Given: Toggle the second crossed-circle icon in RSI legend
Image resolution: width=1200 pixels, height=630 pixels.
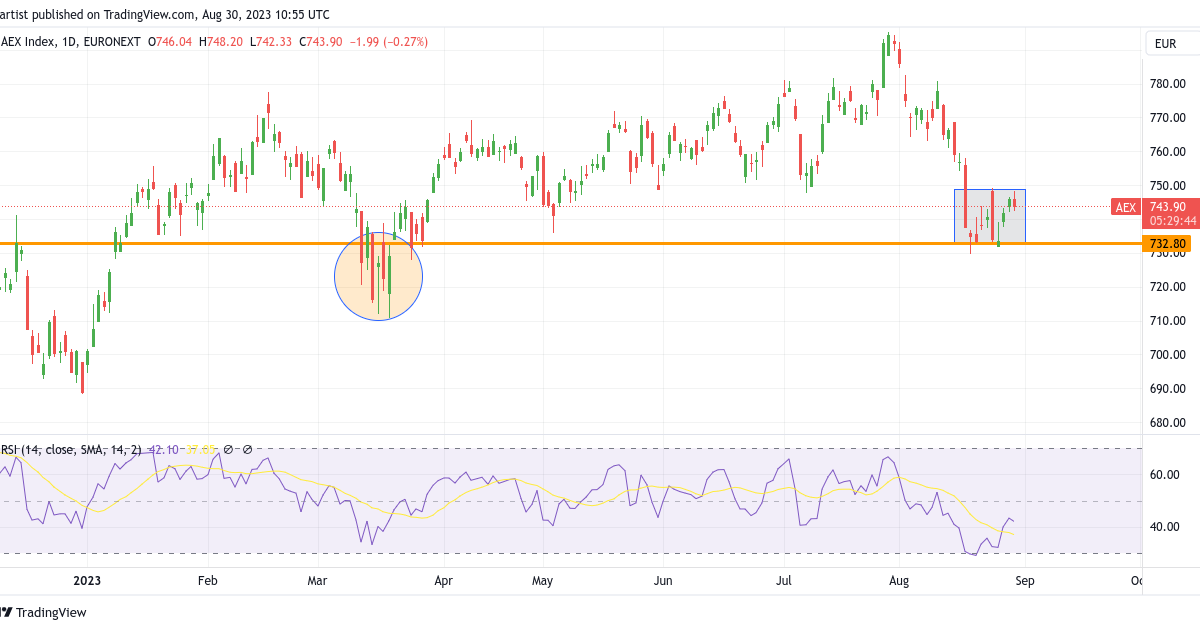Looking at the screenshot, I should (247, 449).
